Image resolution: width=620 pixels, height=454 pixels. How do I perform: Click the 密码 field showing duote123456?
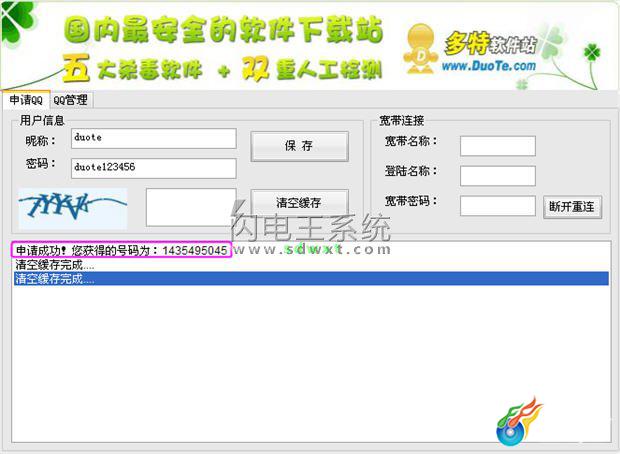(154, 168)
